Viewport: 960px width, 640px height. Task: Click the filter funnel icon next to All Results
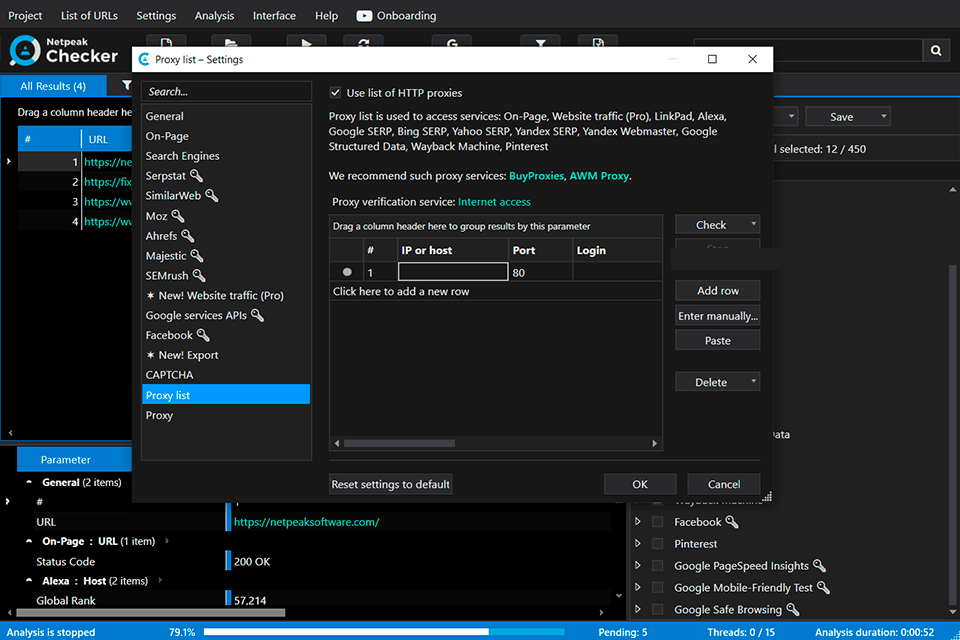coord(127,85)
